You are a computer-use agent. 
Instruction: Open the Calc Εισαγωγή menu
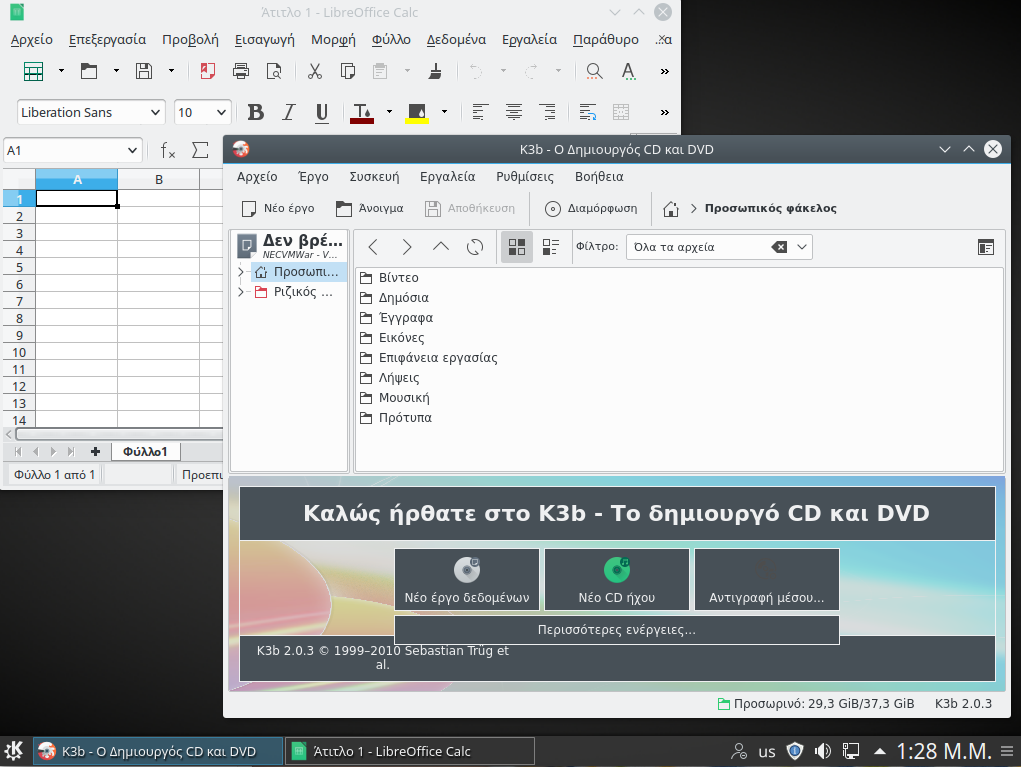pyautogui.click(x=264, y=40)
